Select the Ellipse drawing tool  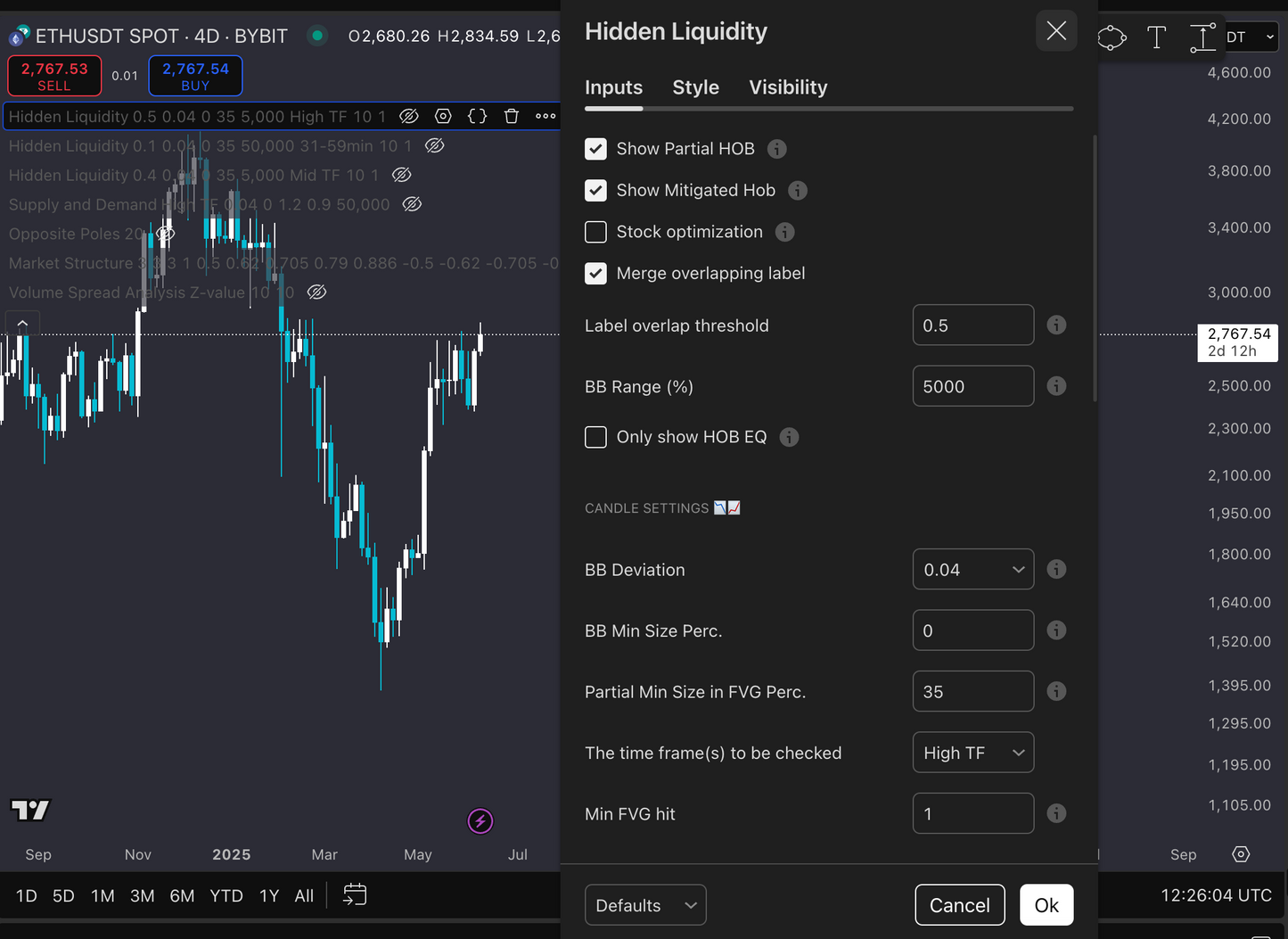[x=1112, y=37]
